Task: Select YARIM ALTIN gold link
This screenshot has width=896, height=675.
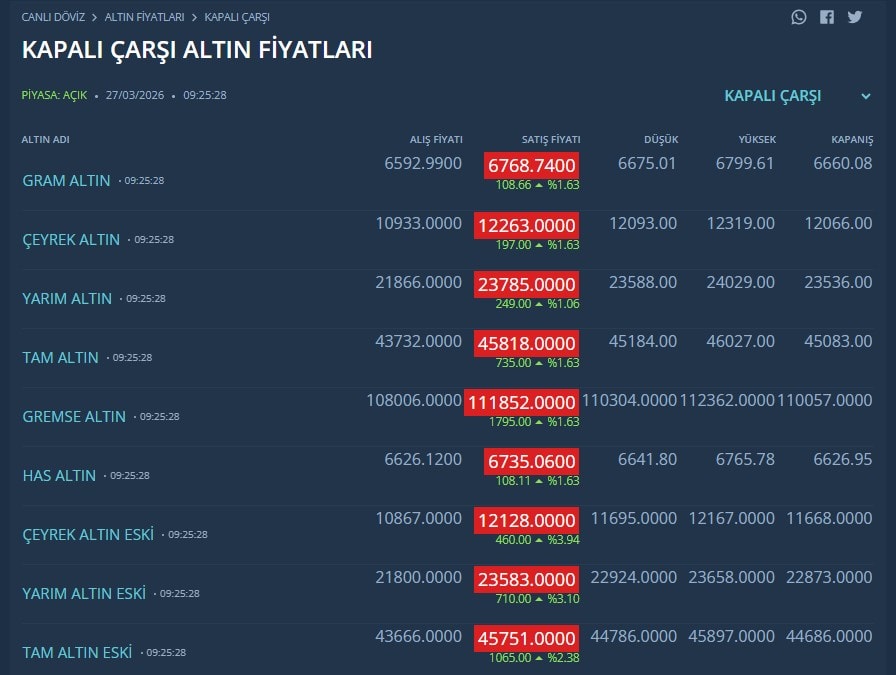Action: coord(67,299)
